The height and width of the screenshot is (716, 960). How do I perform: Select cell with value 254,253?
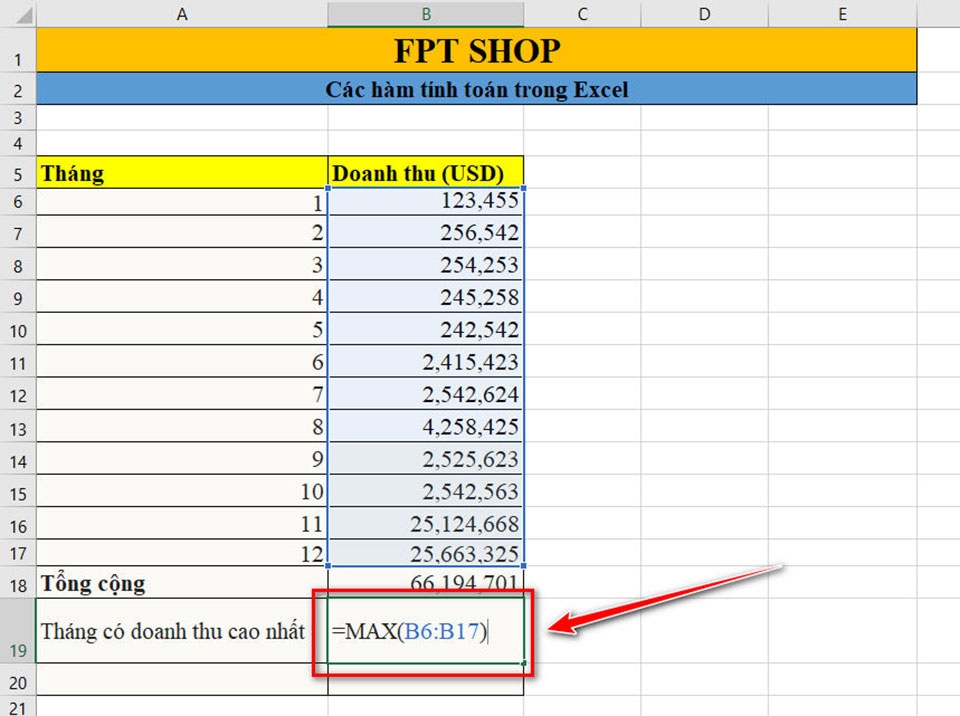click(426, 264)
